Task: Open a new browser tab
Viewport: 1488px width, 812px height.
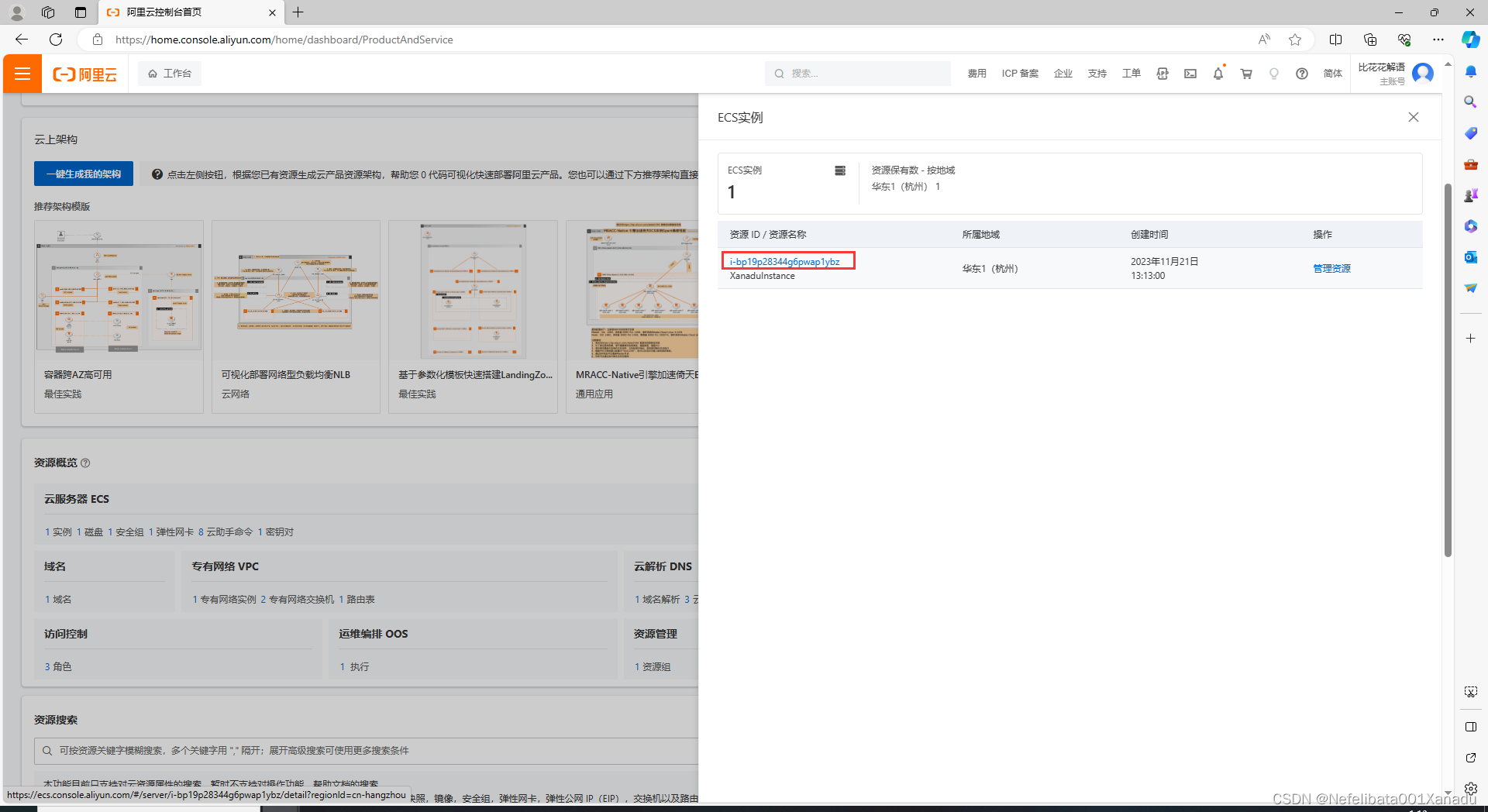Action: click(x=298, y=12)
